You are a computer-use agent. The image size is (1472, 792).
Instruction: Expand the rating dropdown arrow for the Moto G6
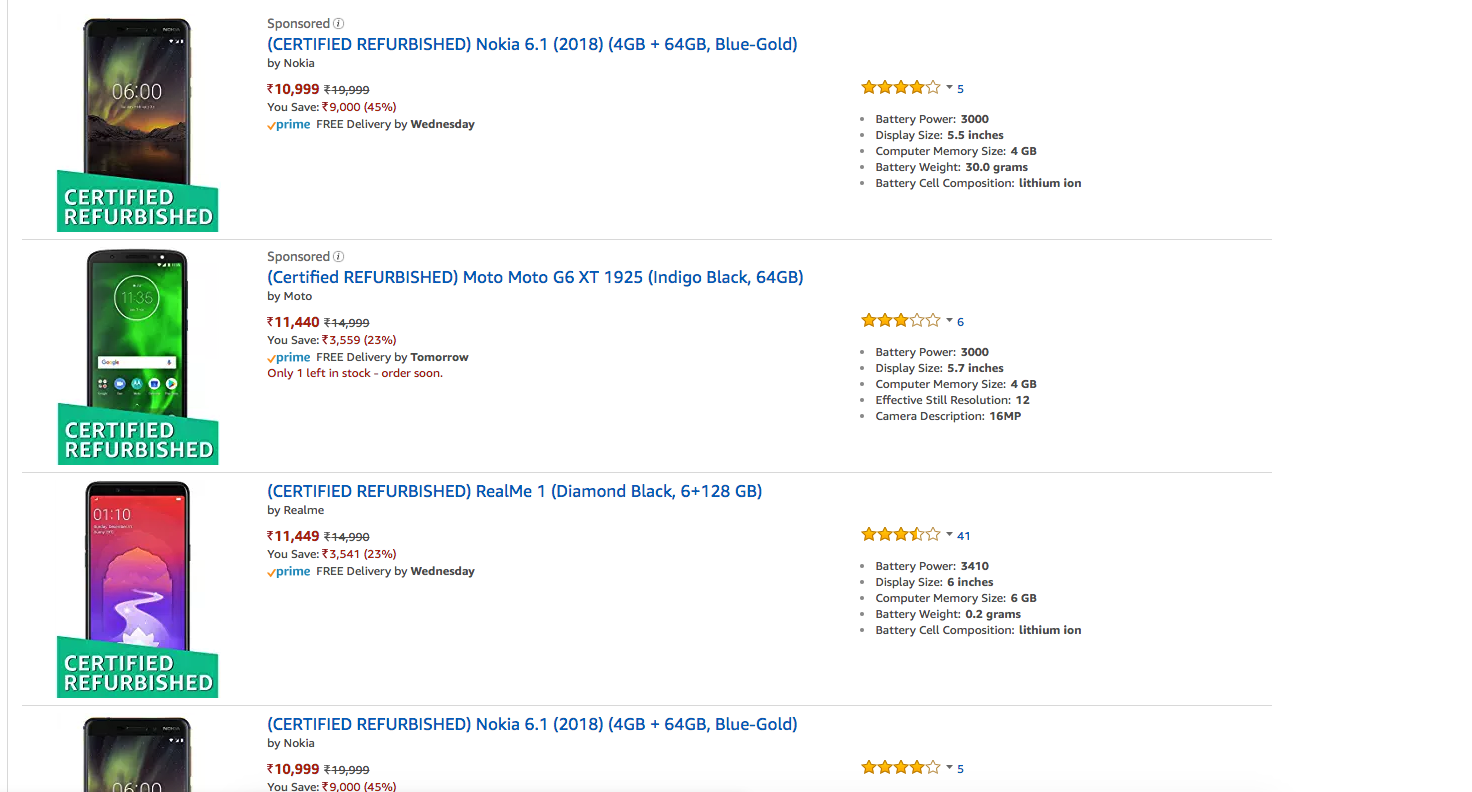[949, 321]
